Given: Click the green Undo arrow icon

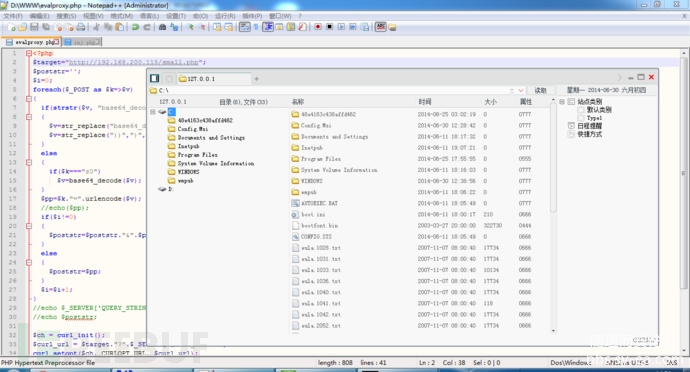Looking at the screenshot, I should (x=135, y=27).
